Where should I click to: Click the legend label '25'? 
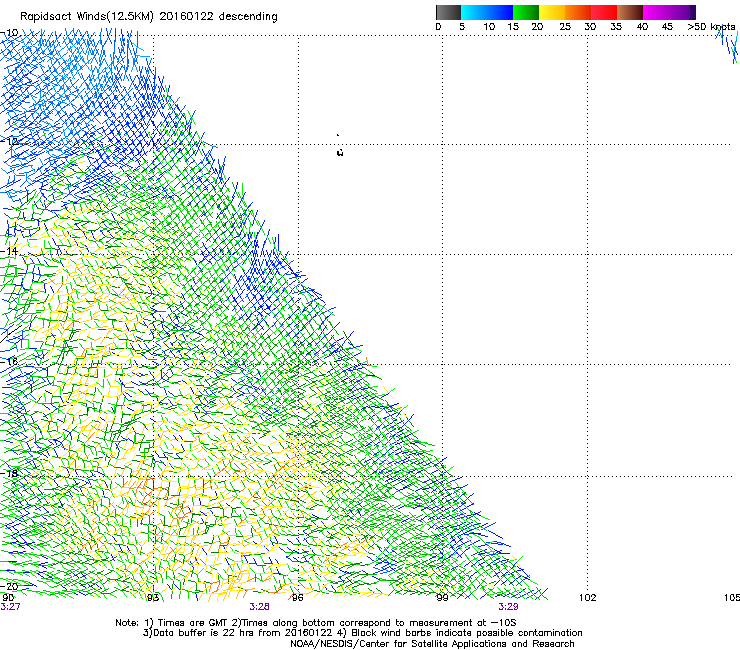click(565, 27)
